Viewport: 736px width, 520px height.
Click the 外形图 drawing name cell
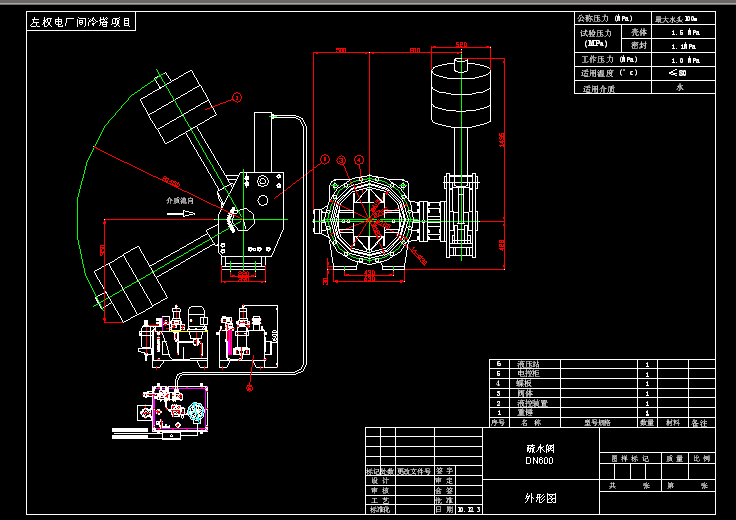tap(540, 497)
